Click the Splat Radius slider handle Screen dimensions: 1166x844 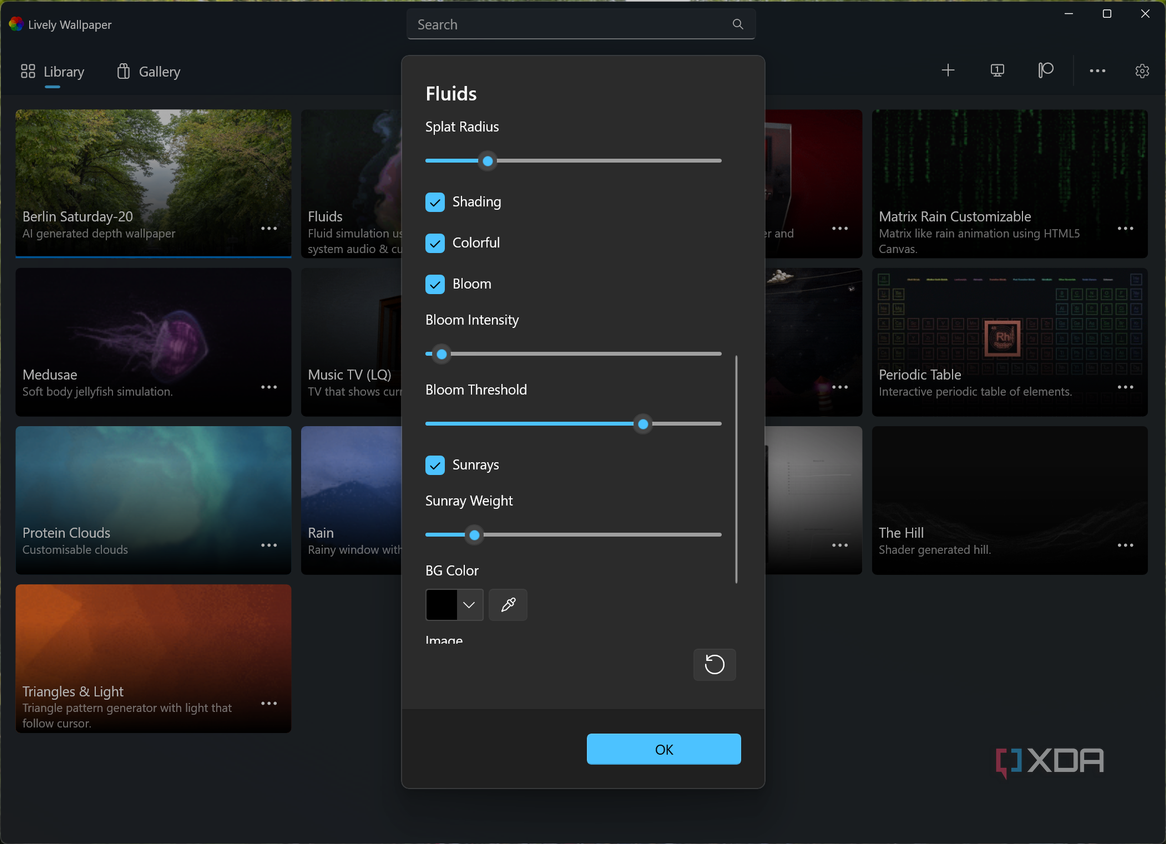point(488,161)
